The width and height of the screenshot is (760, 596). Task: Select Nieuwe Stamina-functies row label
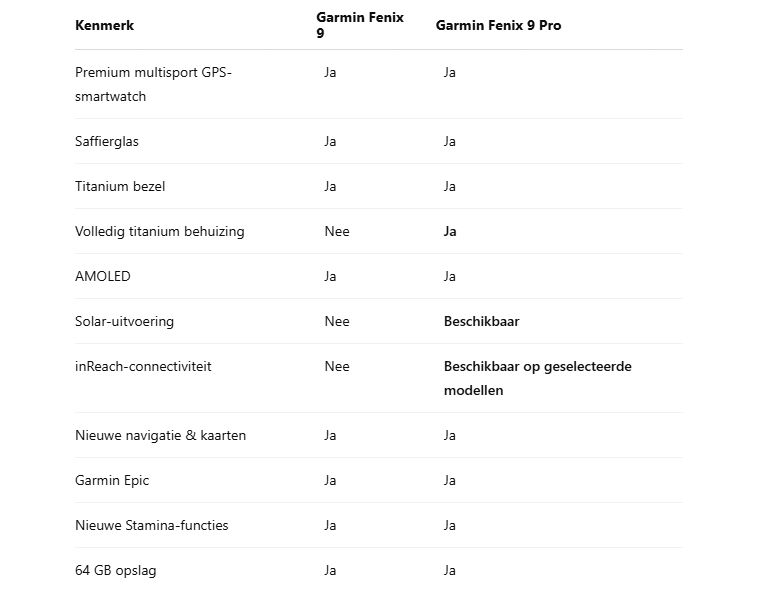pyautogui.click(x=151, y=525)
